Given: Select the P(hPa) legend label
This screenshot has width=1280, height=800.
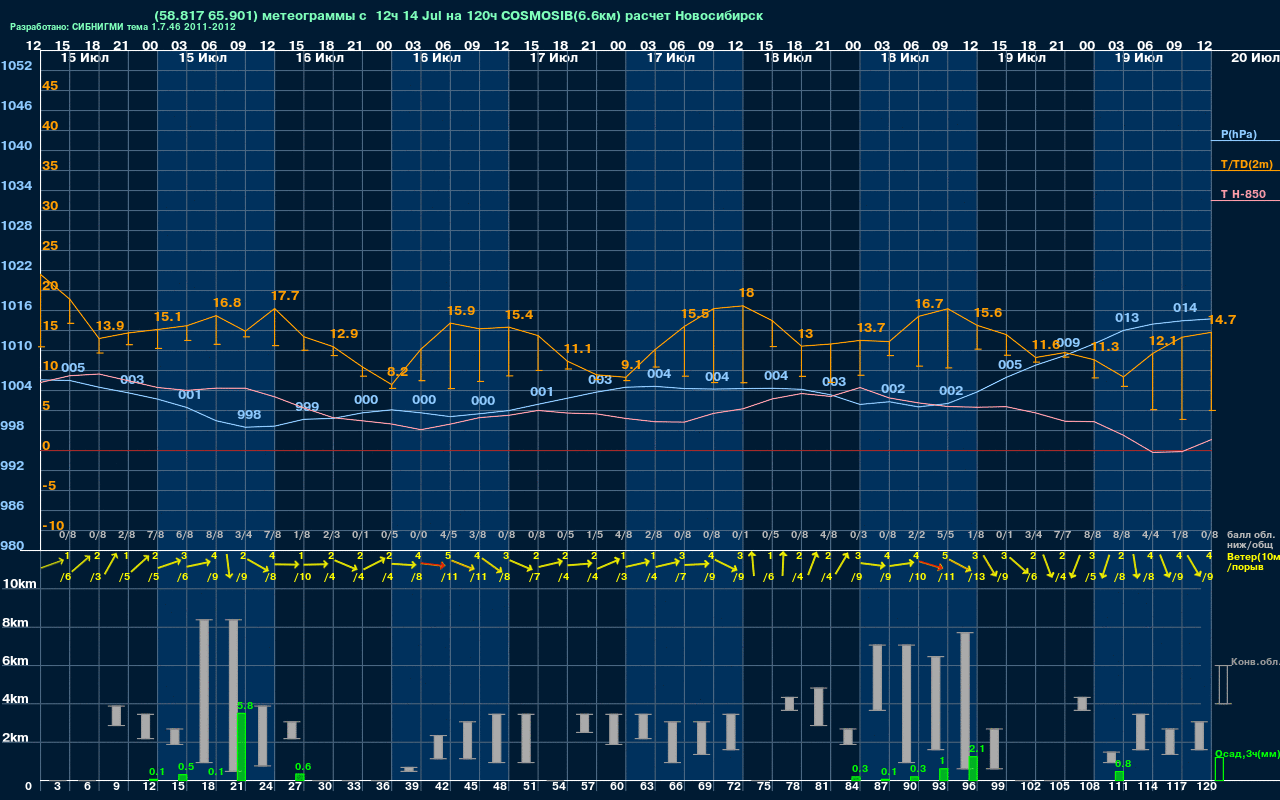Looking at the screenshot, I should [1239, 134].
